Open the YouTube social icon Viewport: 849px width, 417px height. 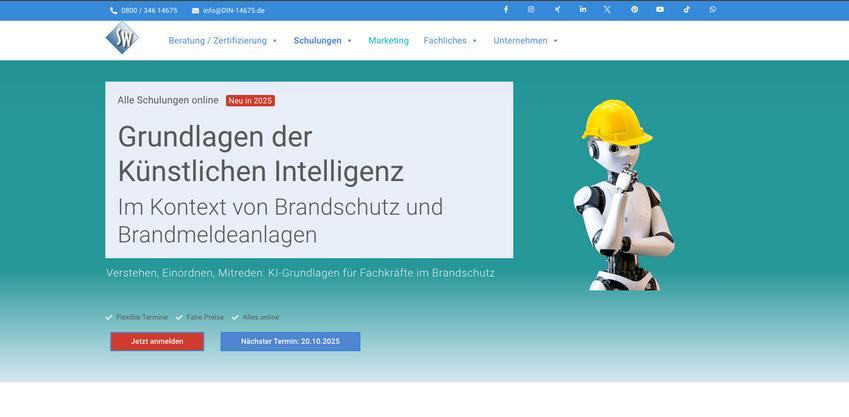coord(659,10)
